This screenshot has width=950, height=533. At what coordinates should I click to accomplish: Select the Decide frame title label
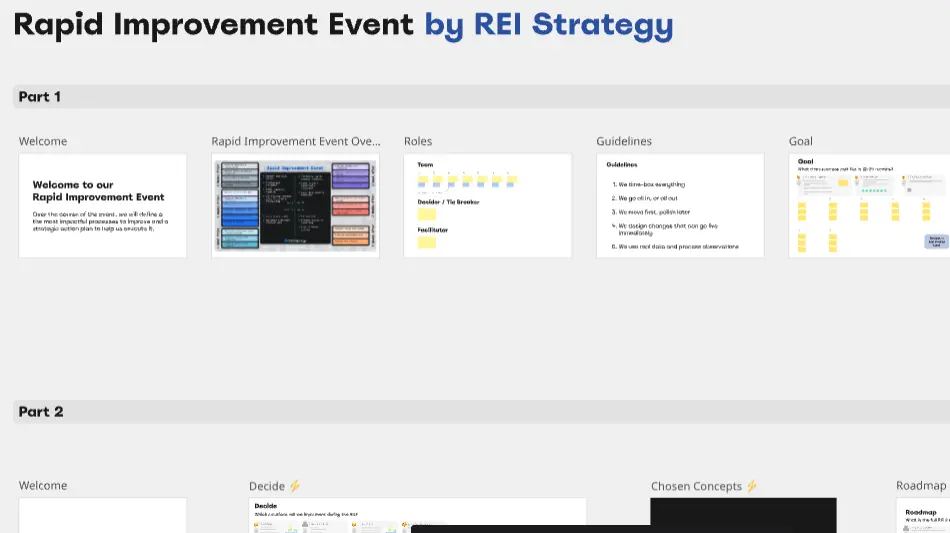[267, 486]
